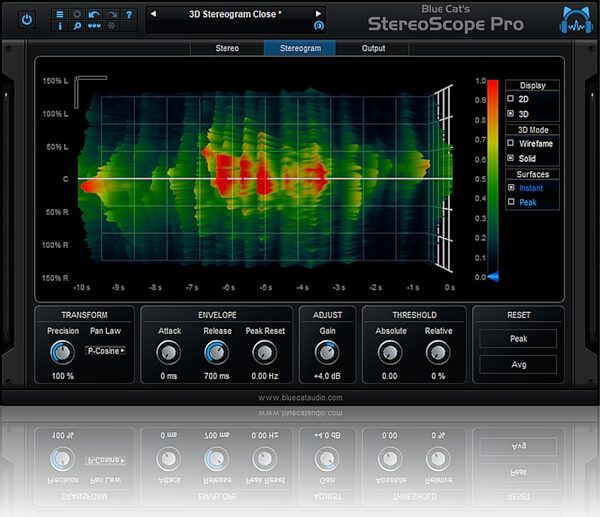Screen dimensions: 600x517
Task: Go to previous preset with left arrow
Action: 153,14
